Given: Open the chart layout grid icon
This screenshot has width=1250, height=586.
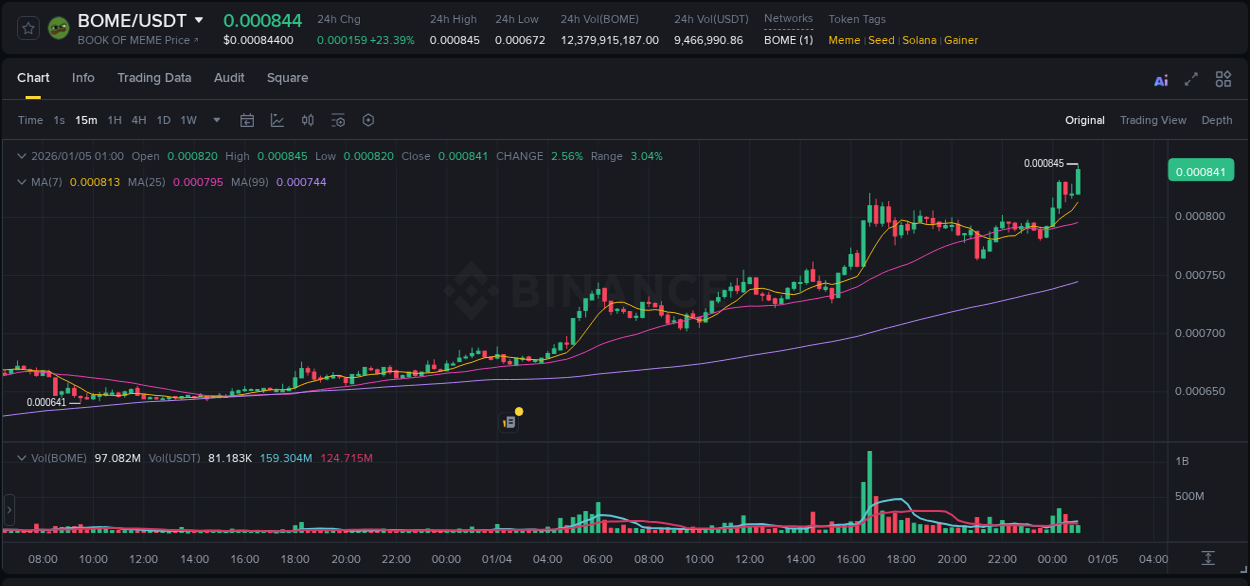Looking at the screenshot, I should (1223, 80).
